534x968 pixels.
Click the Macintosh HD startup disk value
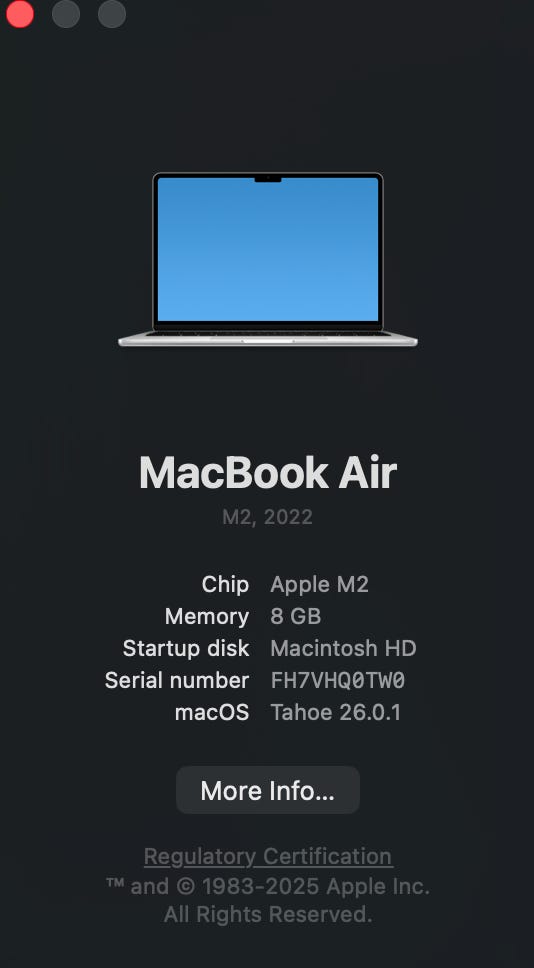tap(343, 648)
